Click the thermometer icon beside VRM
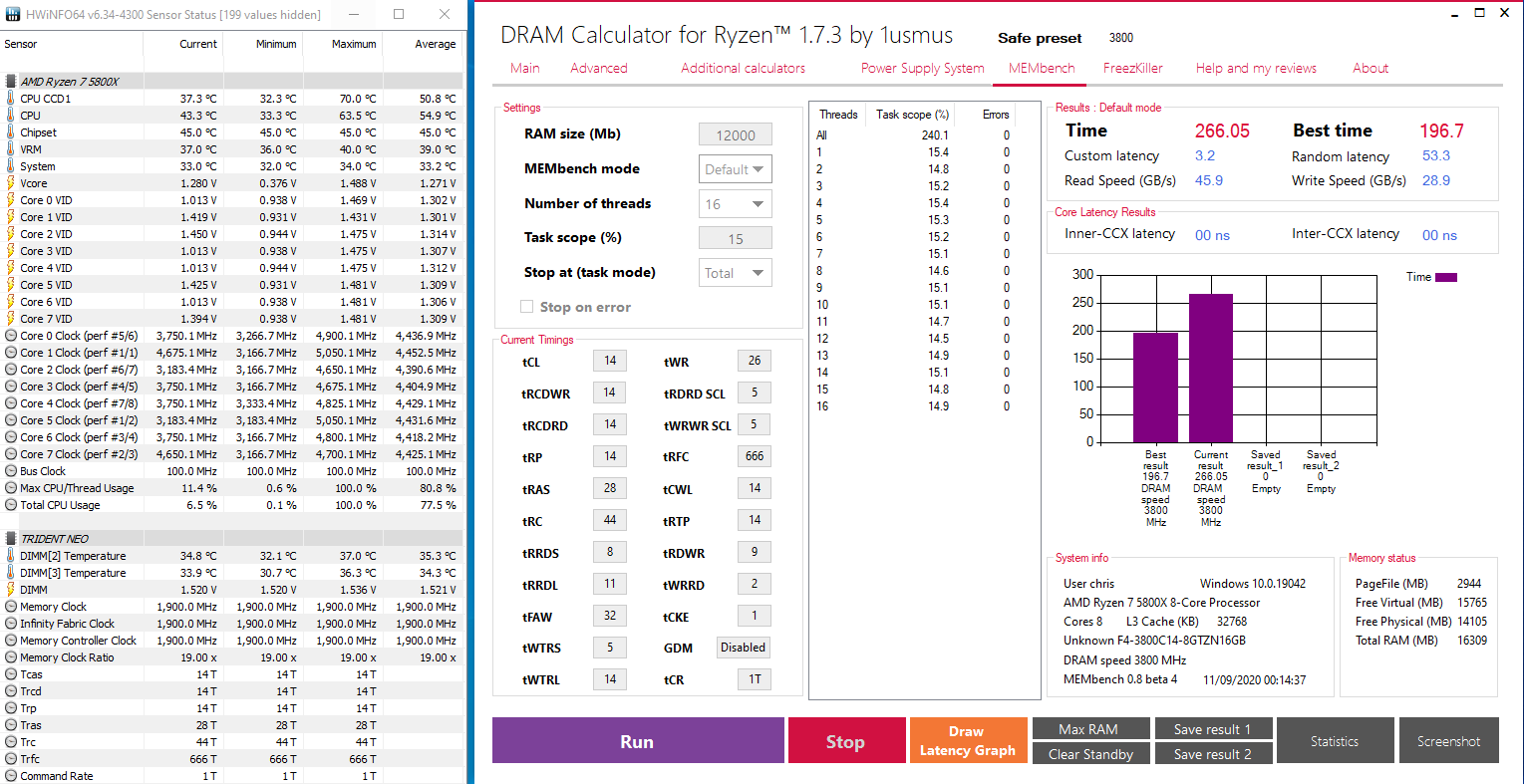Image resolution: width=1524 pixels, height=784 pixels. point(11,149)
